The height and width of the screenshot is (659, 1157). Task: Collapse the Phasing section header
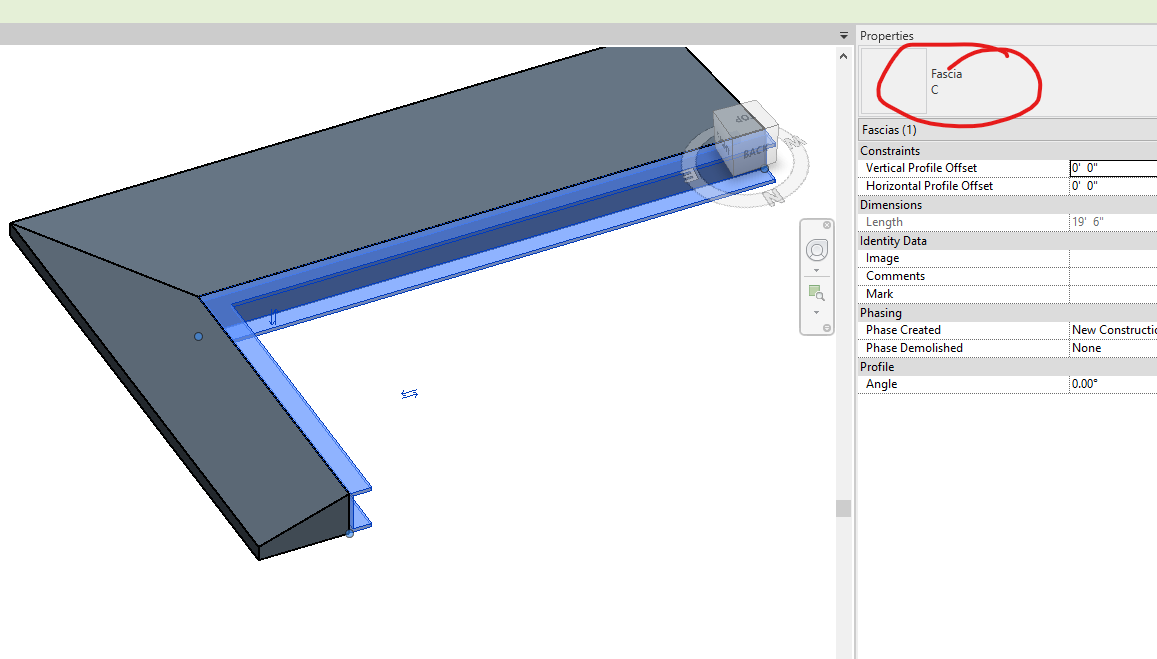1007,313
